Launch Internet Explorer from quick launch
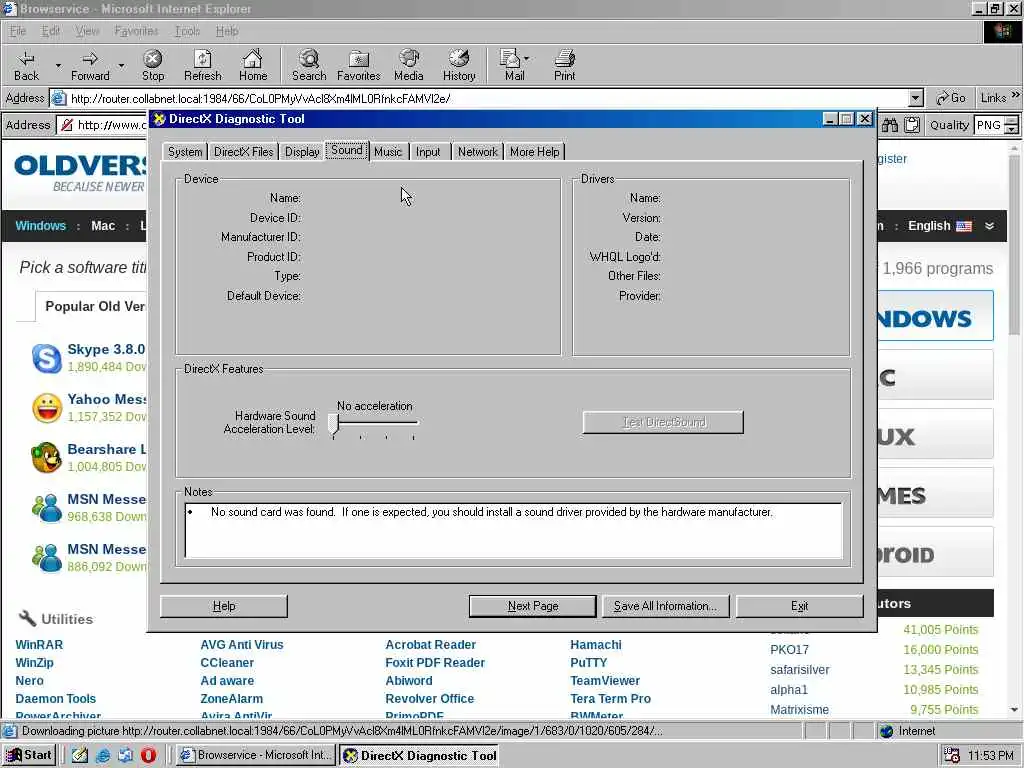Screen dimensions: 1024x768 (103, 755)
